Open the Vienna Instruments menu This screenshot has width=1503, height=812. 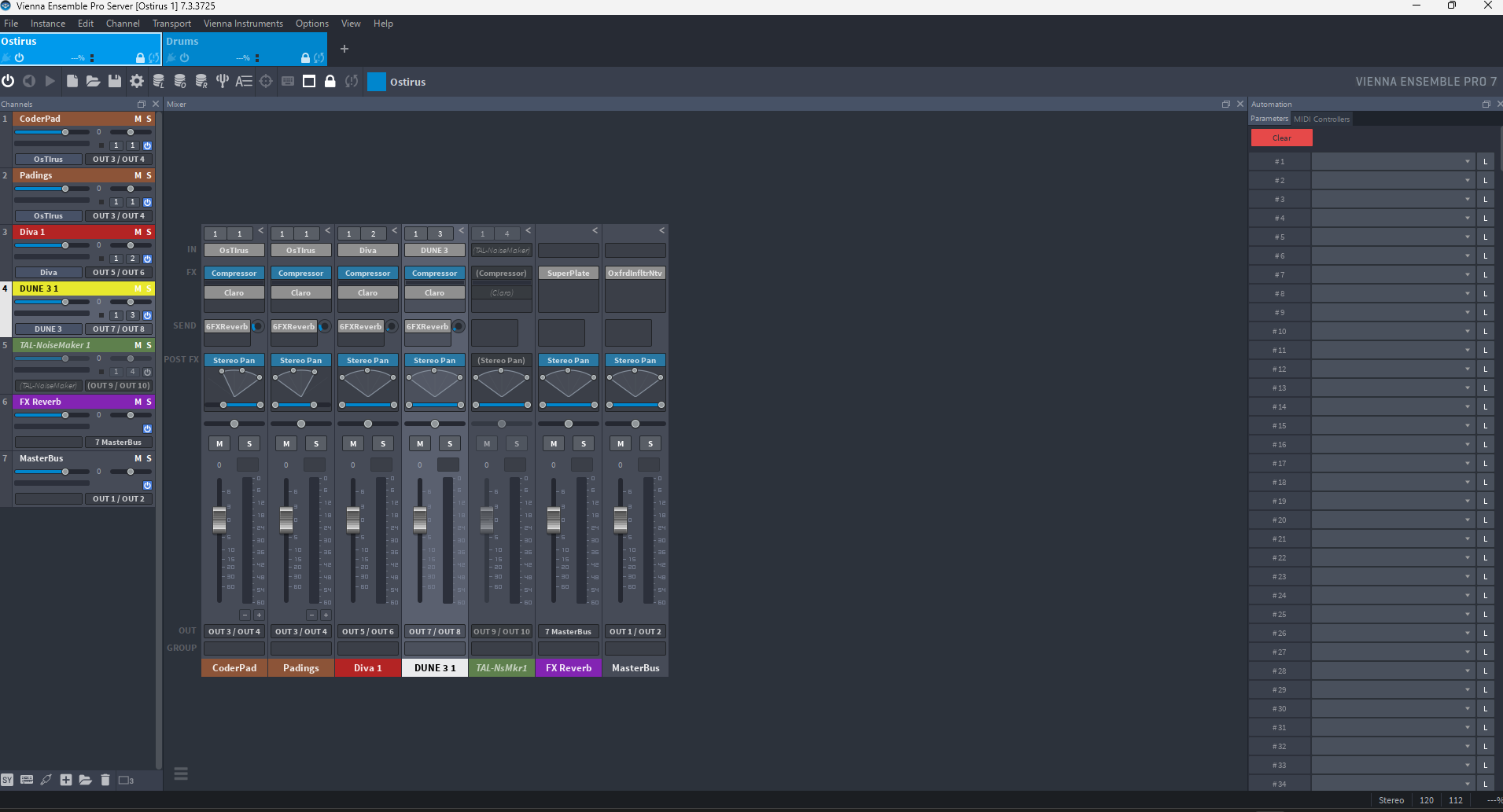[x=243, y=24]
